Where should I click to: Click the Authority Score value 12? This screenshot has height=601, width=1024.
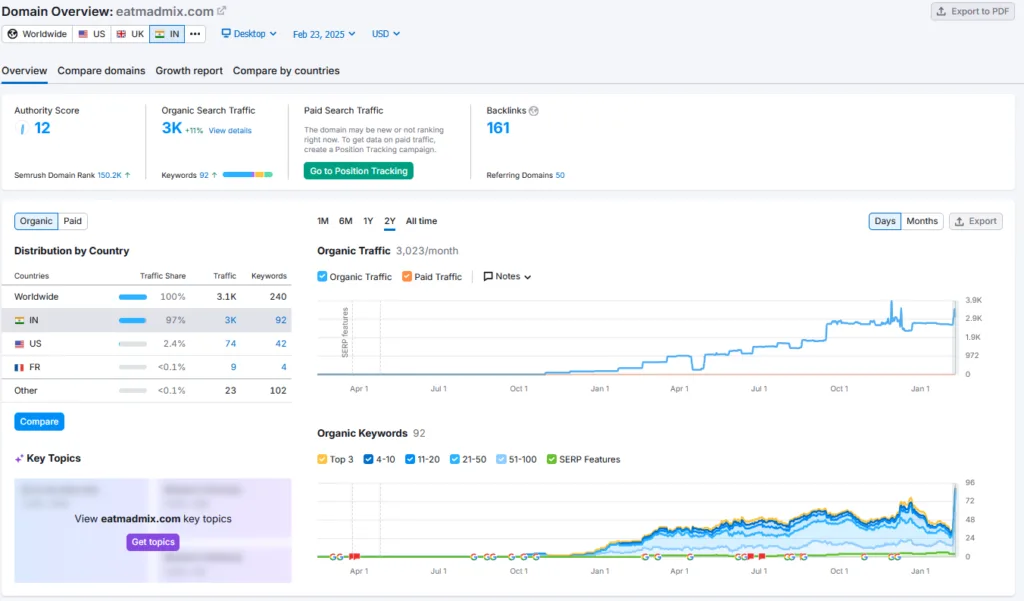42,128
